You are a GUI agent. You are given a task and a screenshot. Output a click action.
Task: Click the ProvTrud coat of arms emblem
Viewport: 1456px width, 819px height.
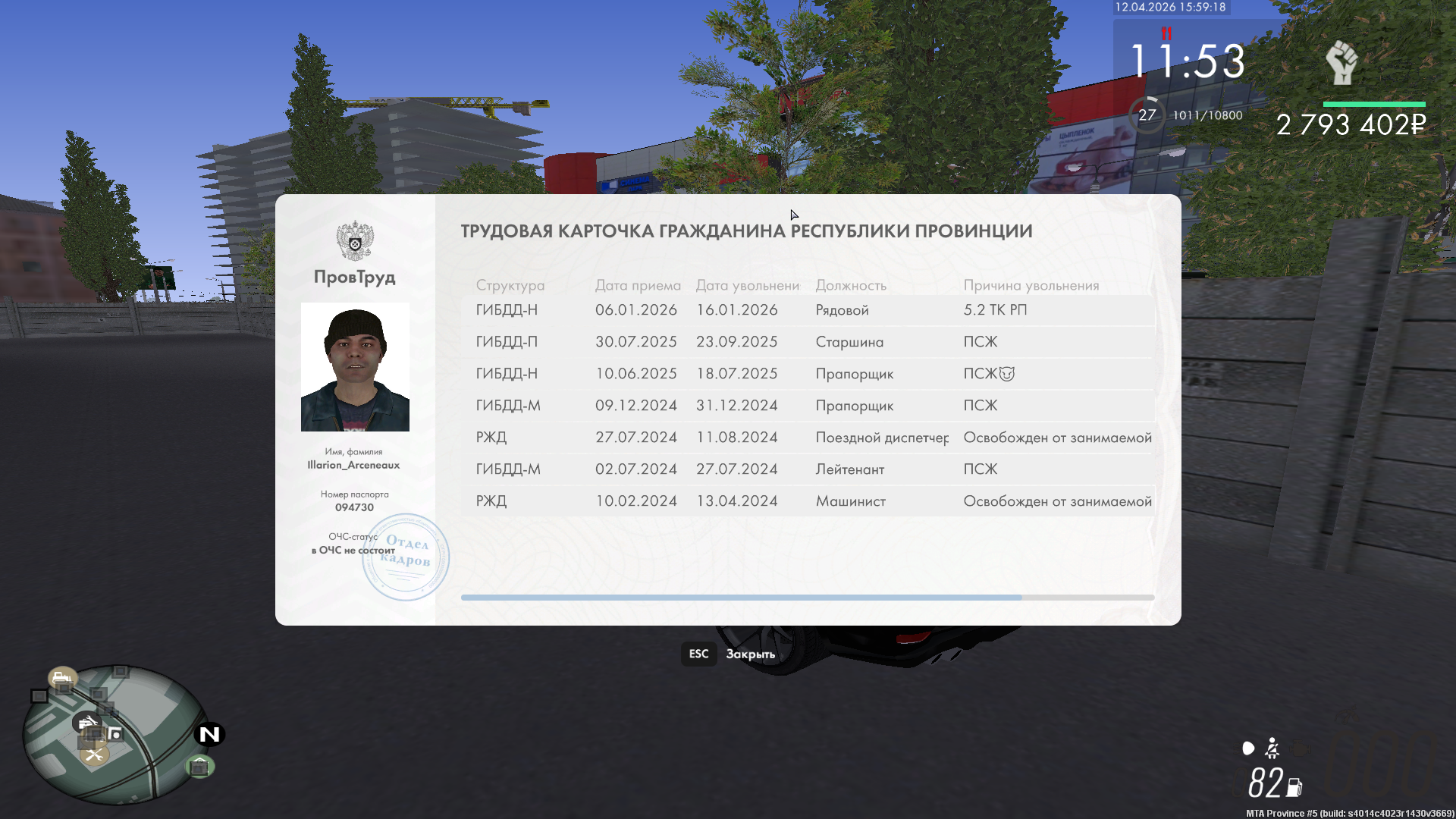click(x=355, y=240)
